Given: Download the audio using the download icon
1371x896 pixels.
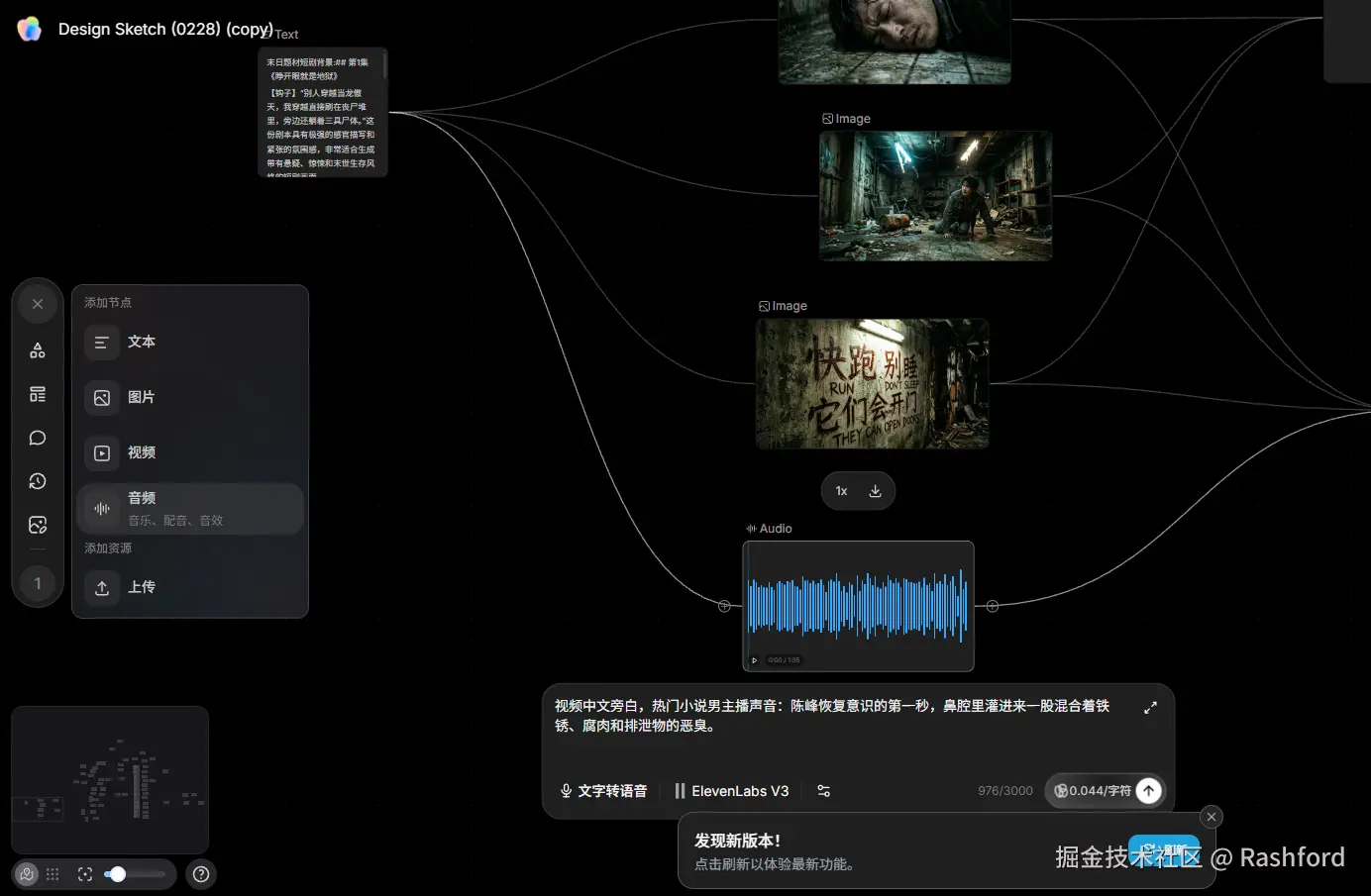Looking at the screenshot, I should pyautogui.click(x=876, y=491).
